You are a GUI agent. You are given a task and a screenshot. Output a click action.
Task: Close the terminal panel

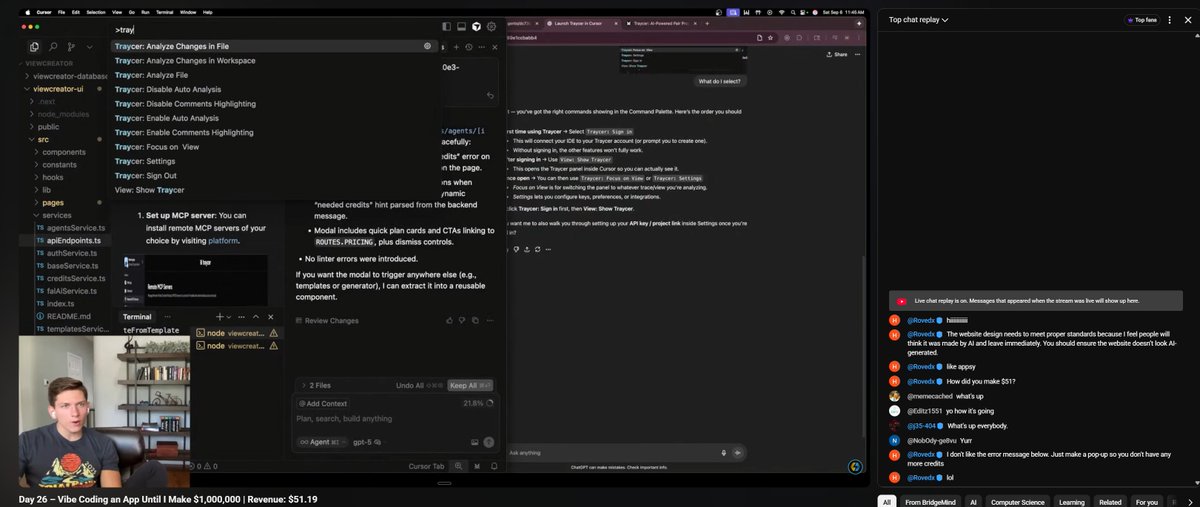(x=270, y=316)
